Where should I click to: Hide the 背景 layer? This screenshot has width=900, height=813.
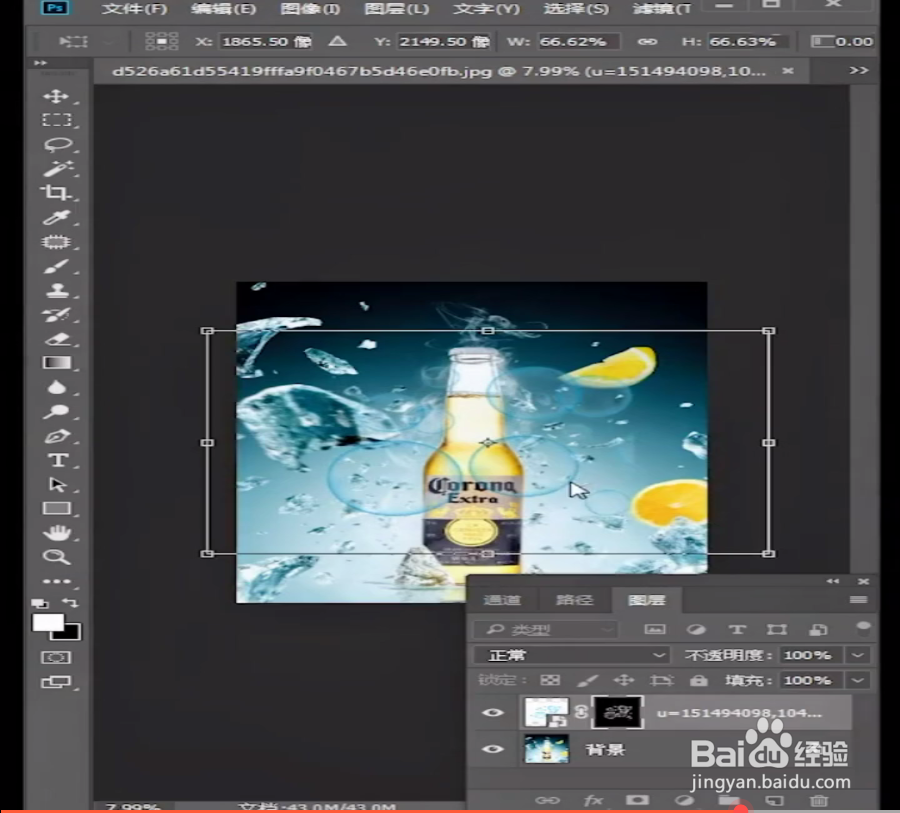492,749
